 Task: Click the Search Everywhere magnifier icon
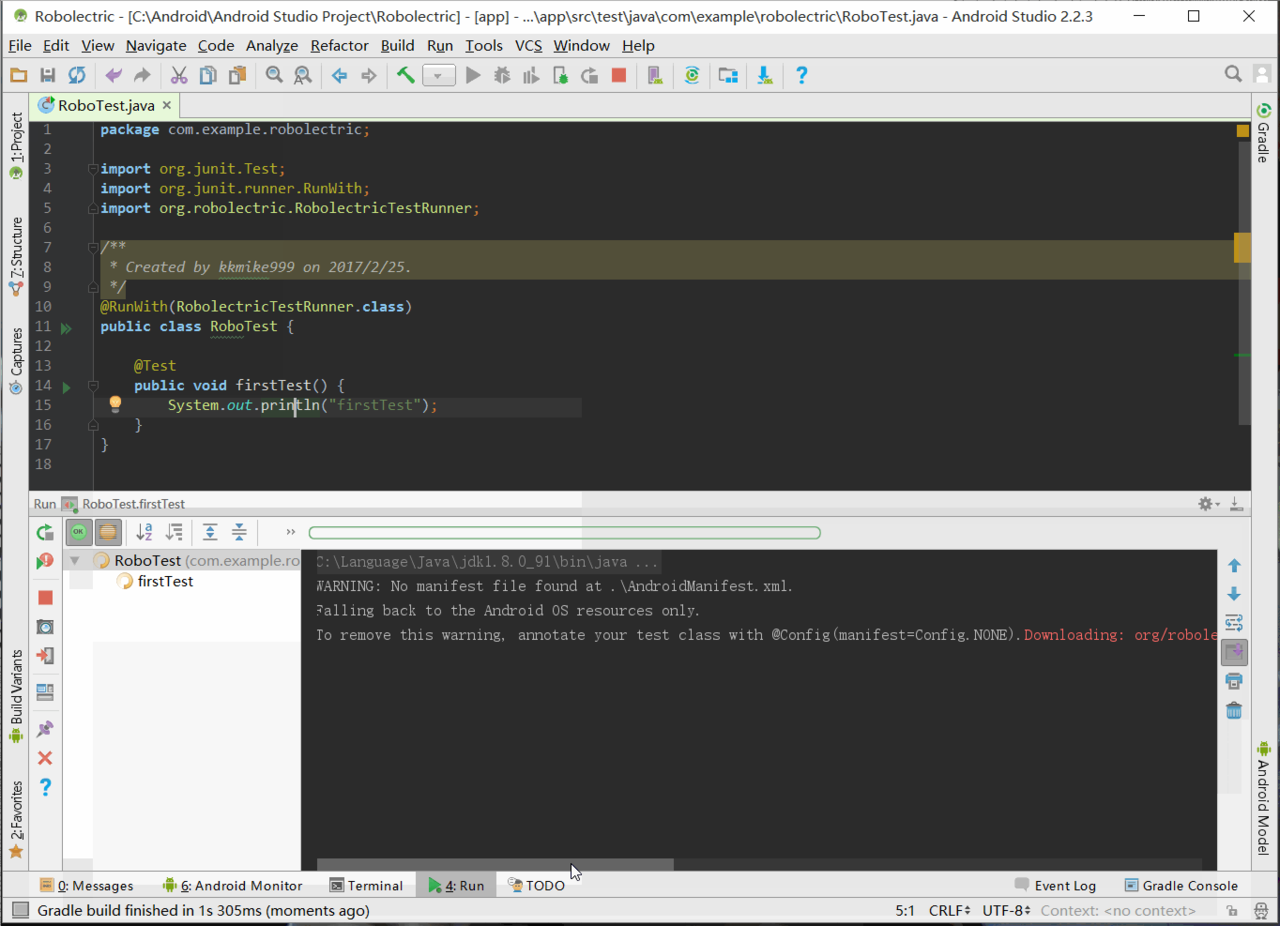coord(1233,74)
